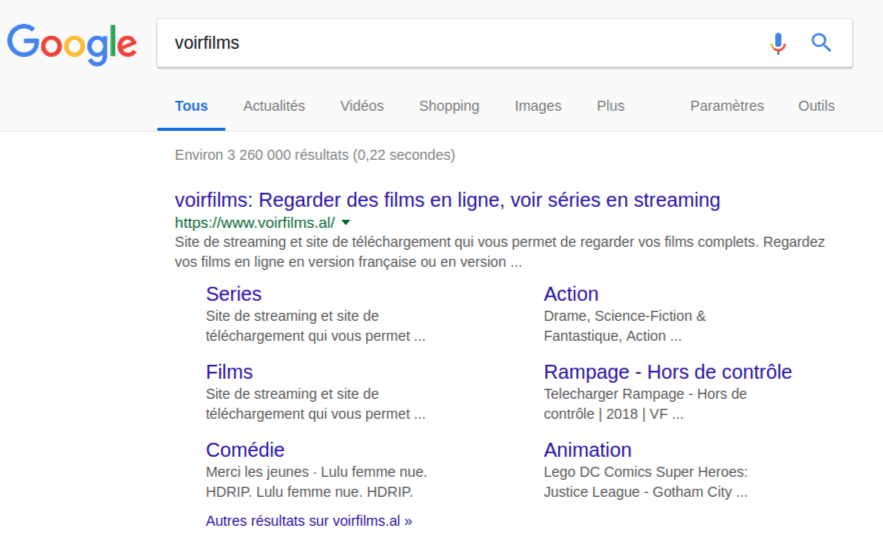Screen dimensions: 883x545
Task: Open the main voirfilms result title link
Action: [447, 200]
